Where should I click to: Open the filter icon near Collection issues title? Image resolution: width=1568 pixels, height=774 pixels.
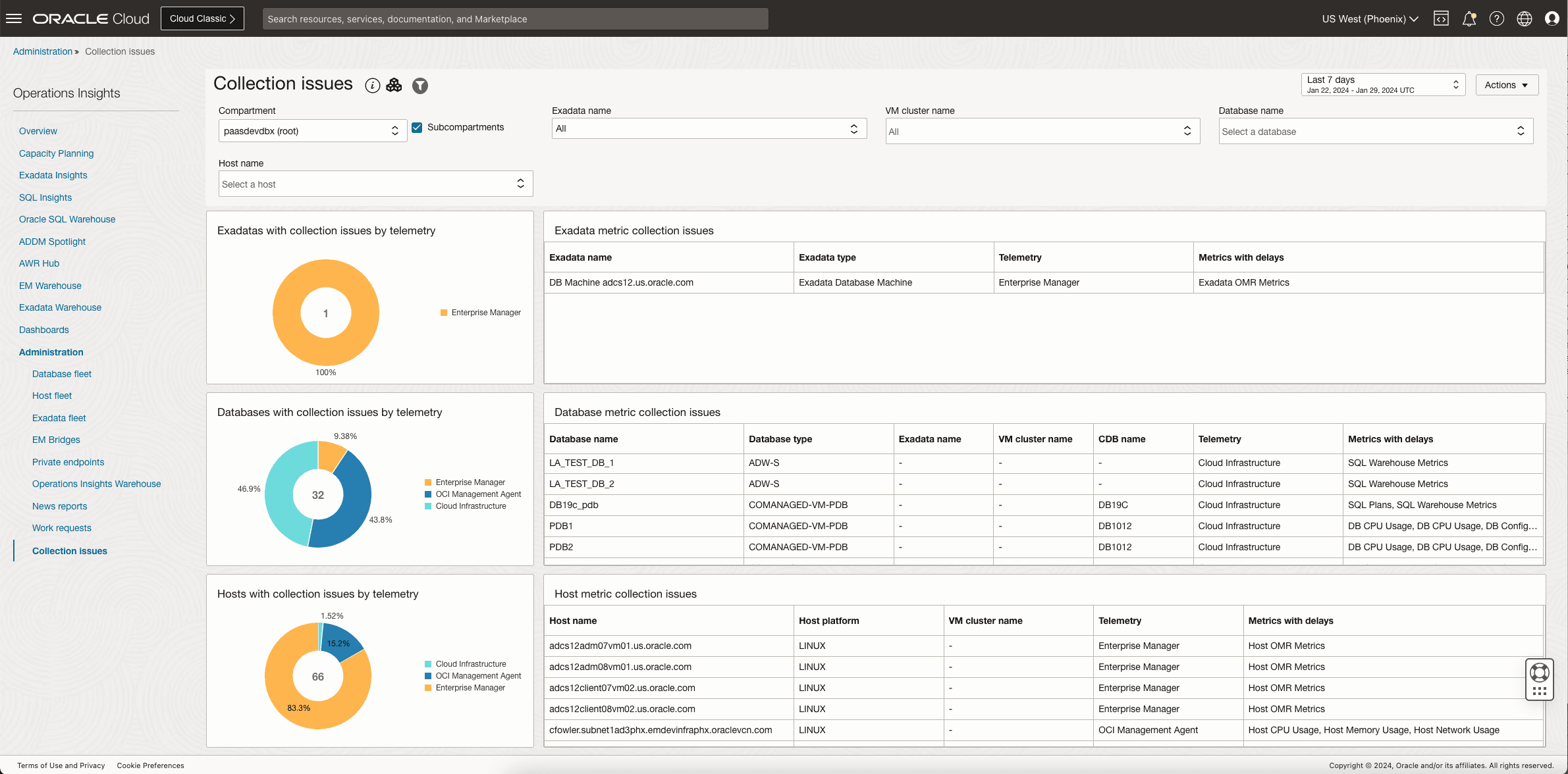419,86
